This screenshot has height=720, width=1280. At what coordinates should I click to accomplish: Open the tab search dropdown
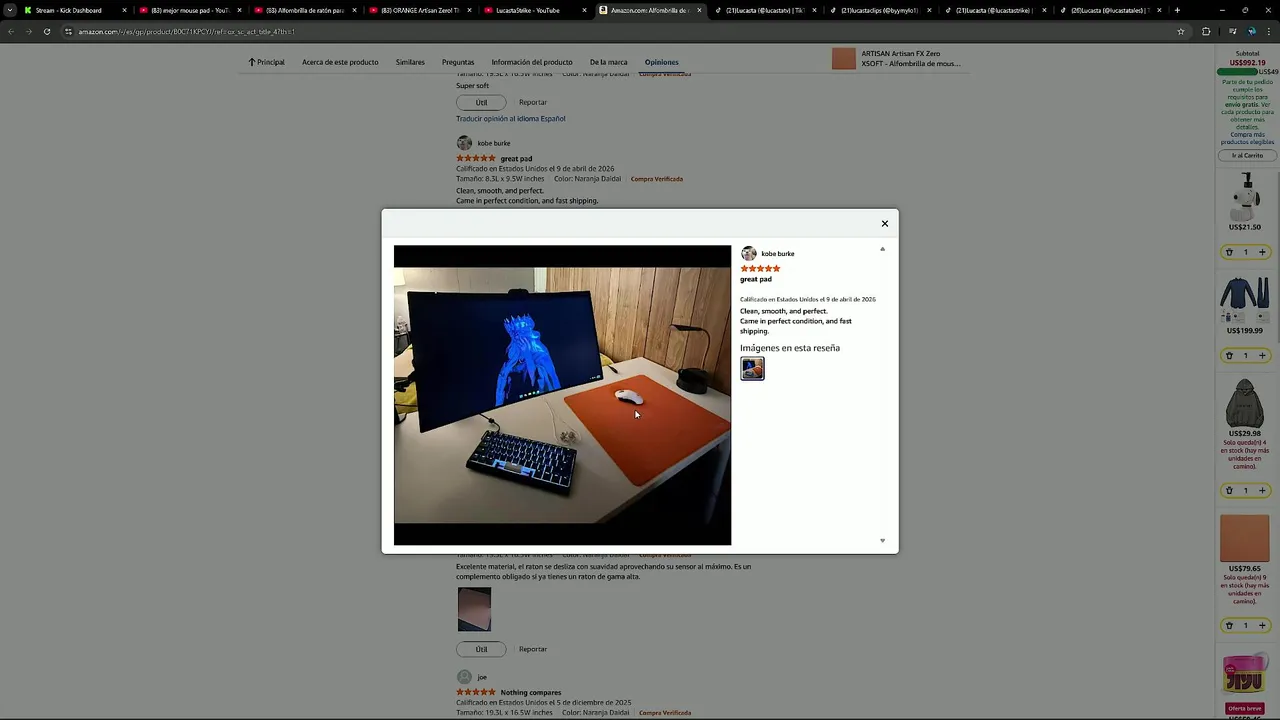click(10, 10)
